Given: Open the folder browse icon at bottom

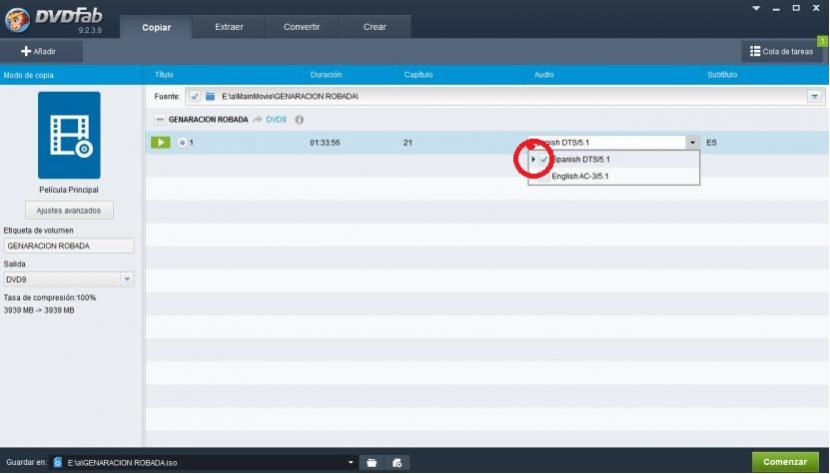Looking at the screenshot, I should (x=372, y=462).
